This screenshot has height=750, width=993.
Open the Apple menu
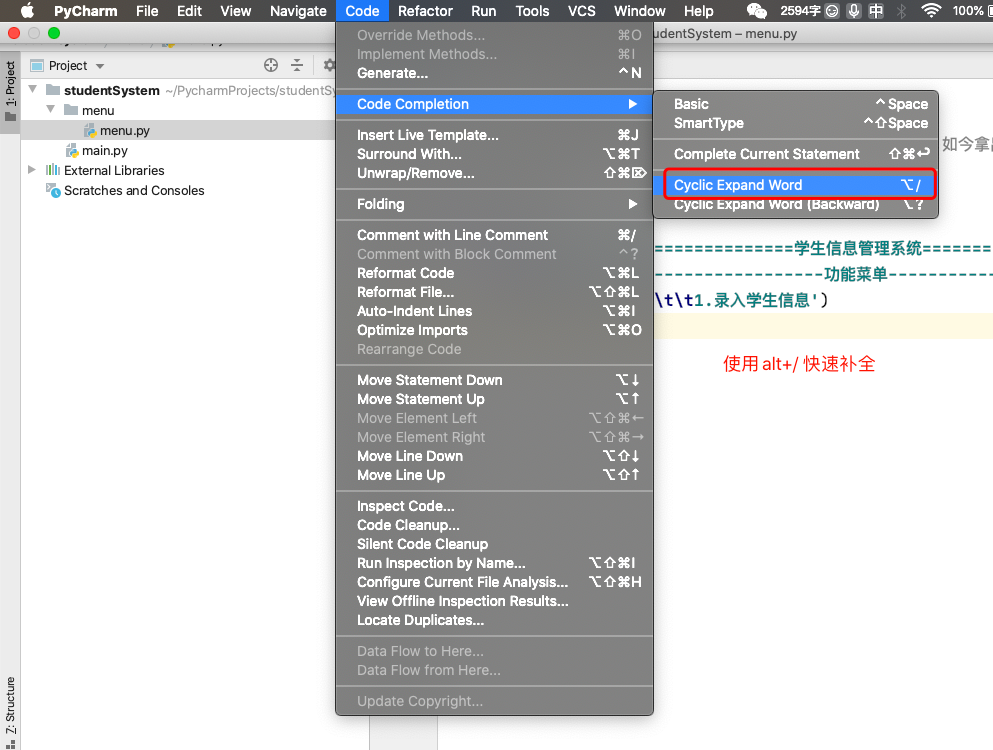click(x=27, y=11)
